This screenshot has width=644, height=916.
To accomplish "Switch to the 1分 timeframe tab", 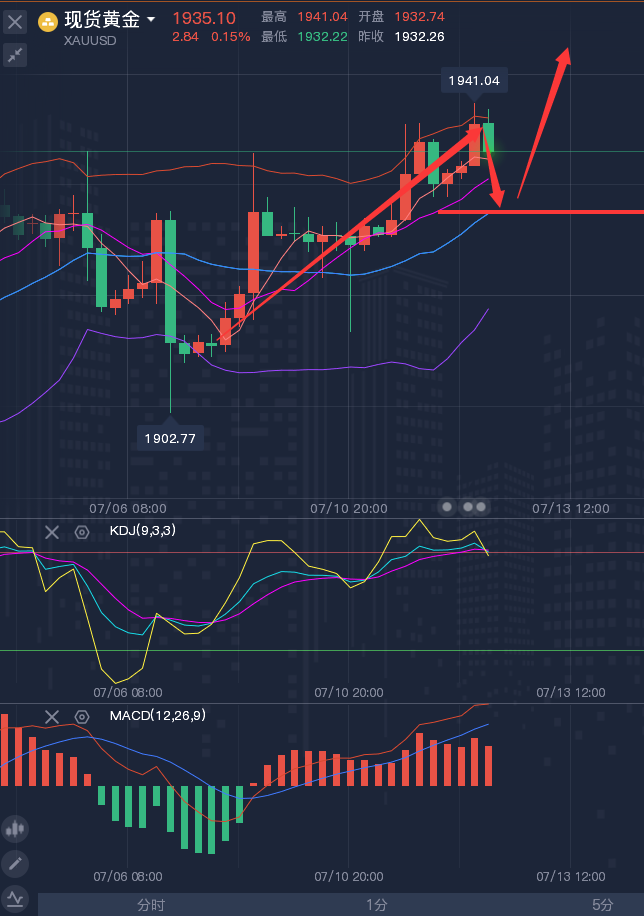I will 376,904.
